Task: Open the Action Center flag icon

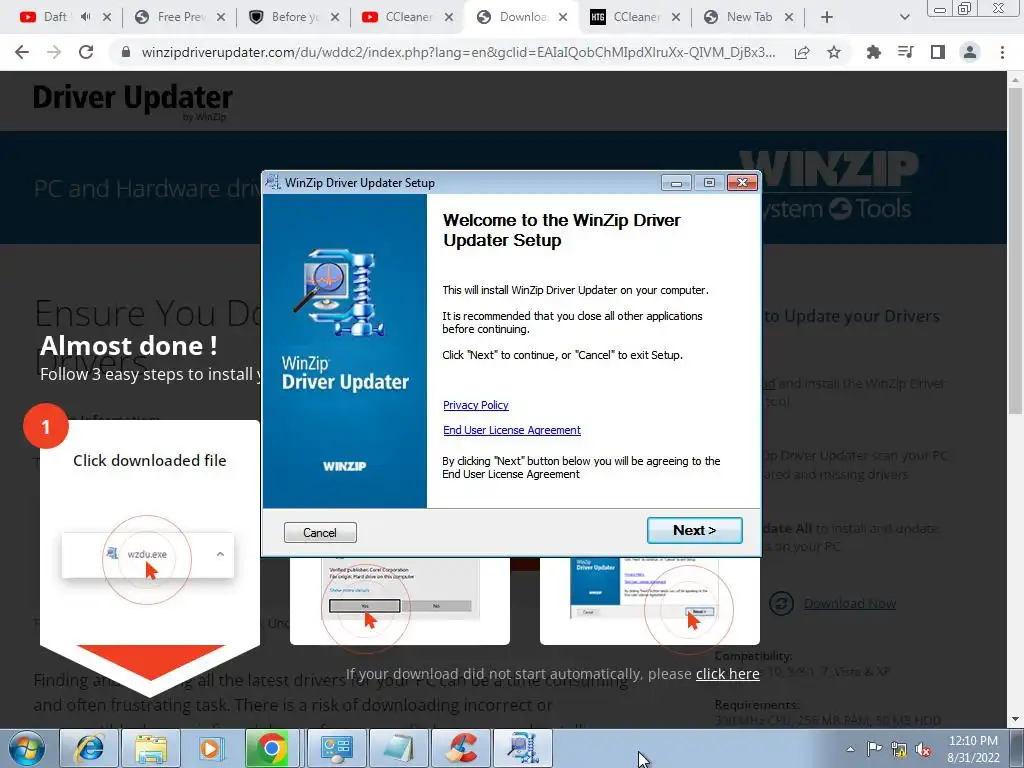Action: pos(874,749)
